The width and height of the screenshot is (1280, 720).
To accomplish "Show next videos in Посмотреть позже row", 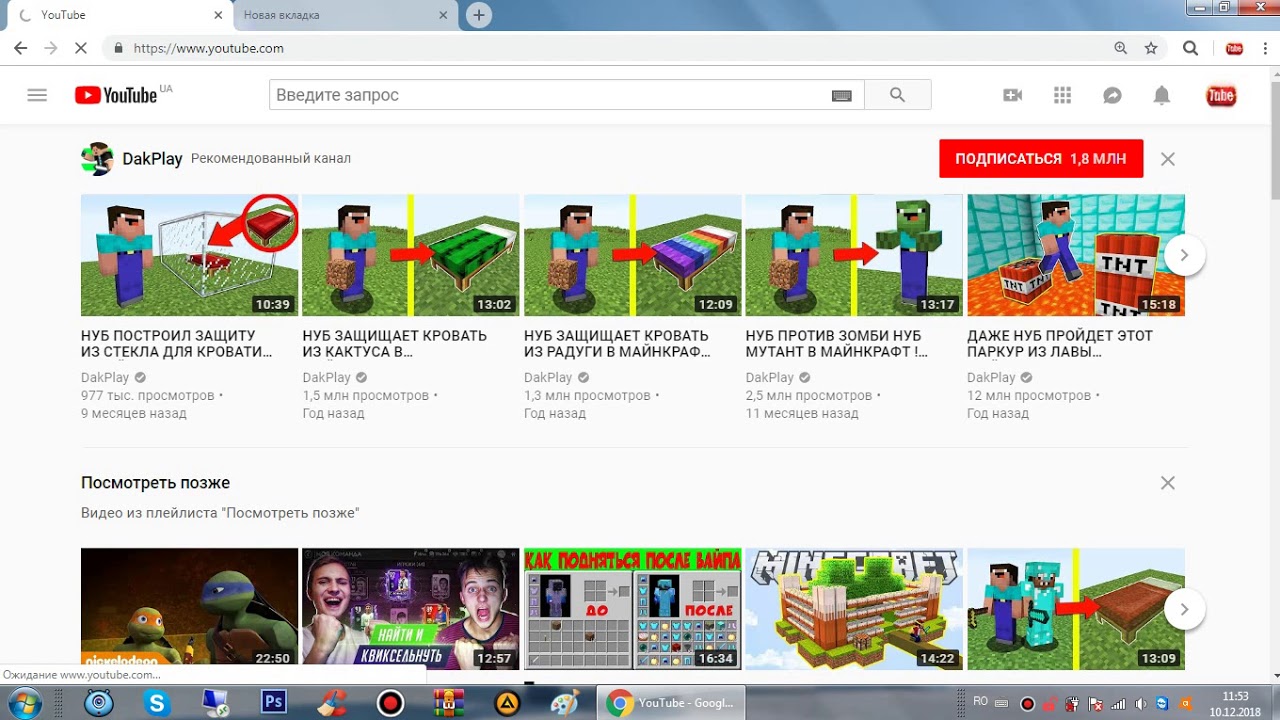I will (x=1184, y=609).
